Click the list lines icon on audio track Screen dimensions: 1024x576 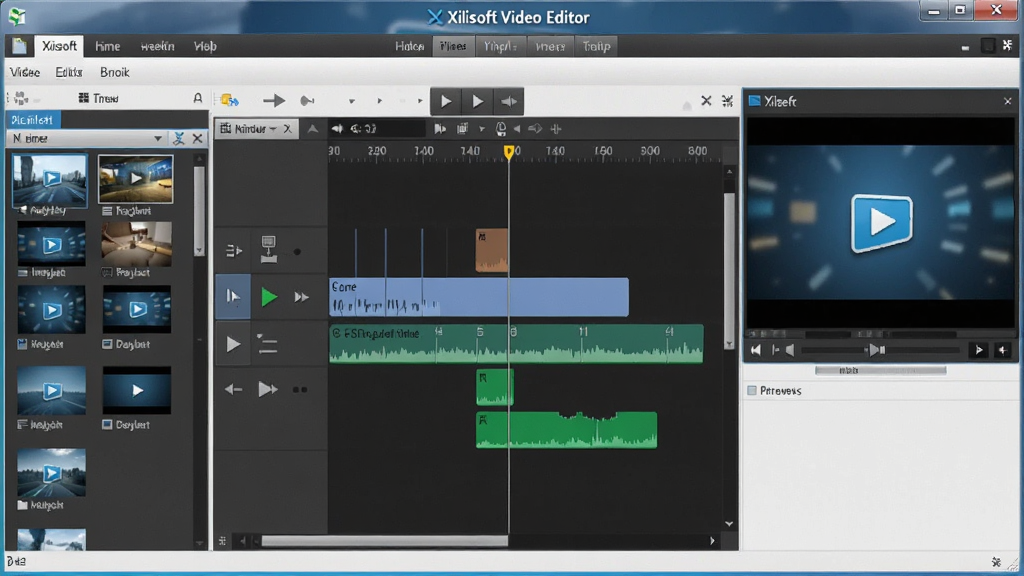pyautogui.click(x=267, y=344)
